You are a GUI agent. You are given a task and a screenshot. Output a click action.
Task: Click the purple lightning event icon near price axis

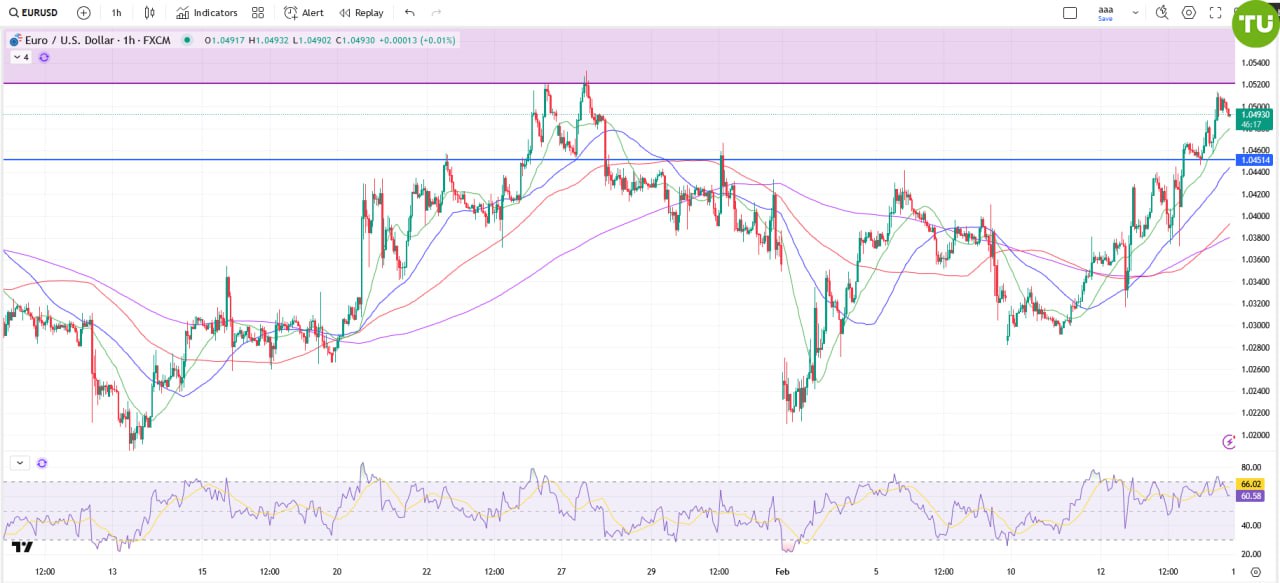click(x=1229, y=442)
